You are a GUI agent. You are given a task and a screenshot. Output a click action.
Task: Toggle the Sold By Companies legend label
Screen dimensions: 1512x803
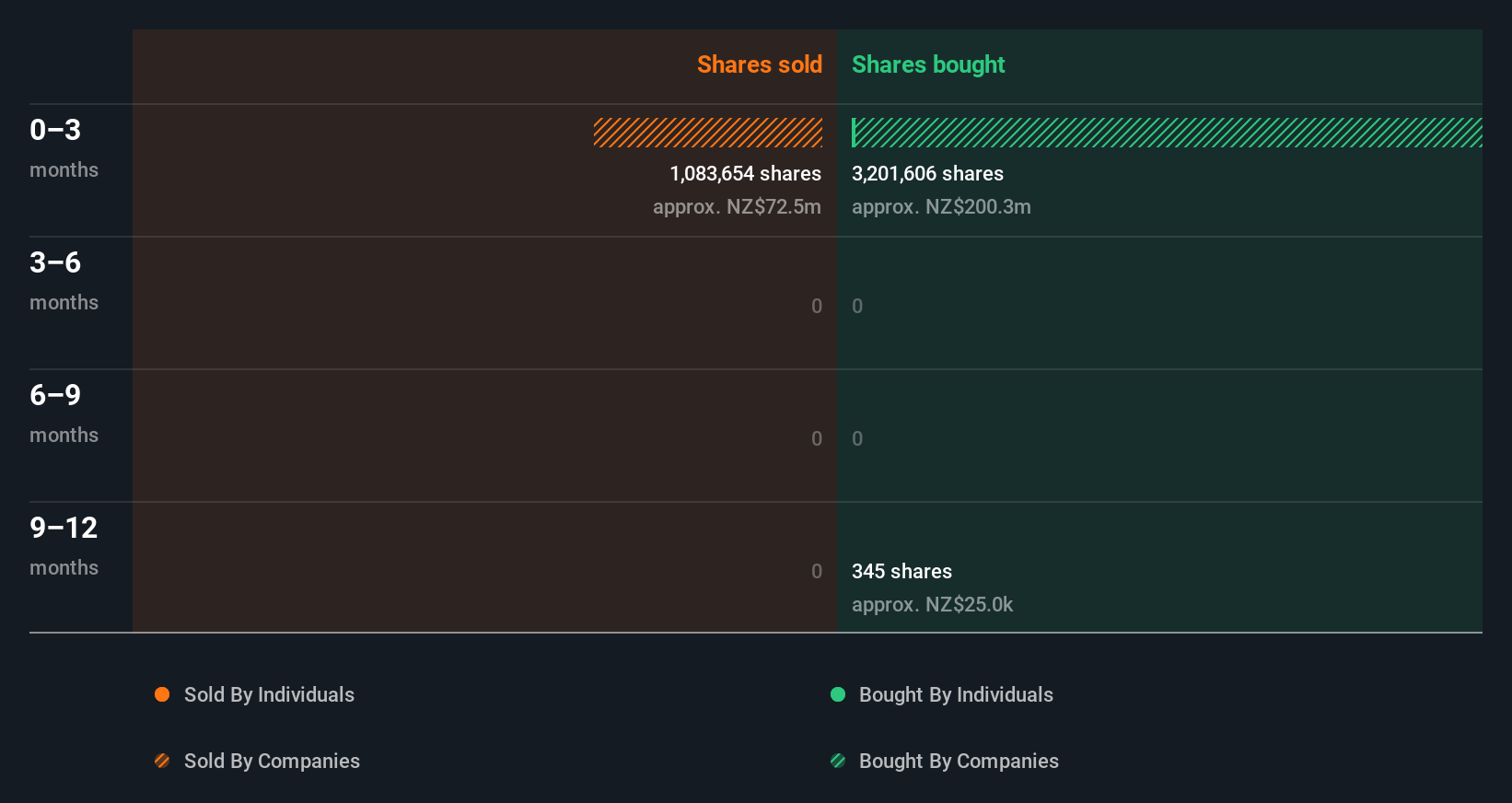click(272, 761)
